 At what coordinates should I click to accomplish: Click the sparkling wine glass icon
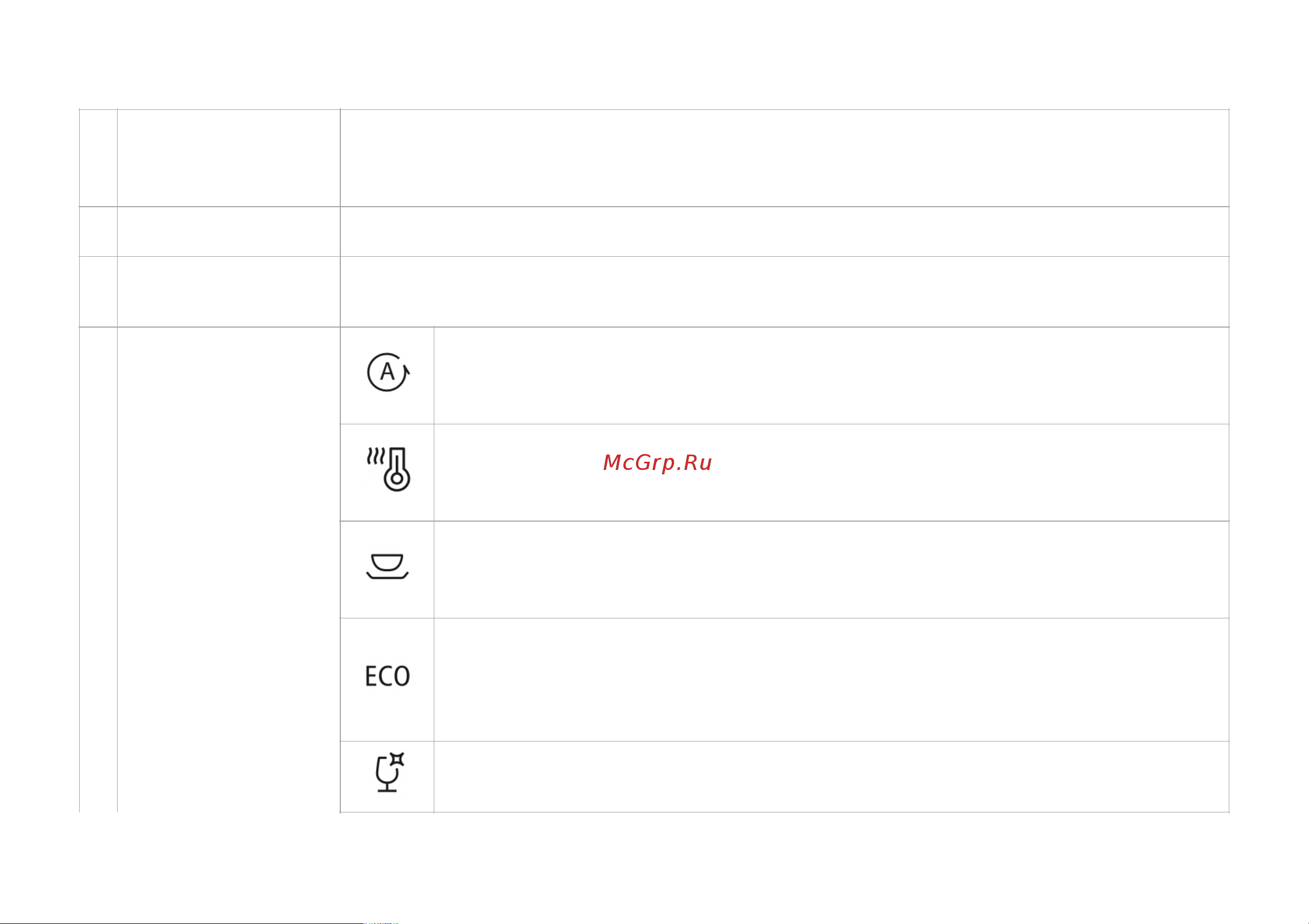(x=389, y=772)
